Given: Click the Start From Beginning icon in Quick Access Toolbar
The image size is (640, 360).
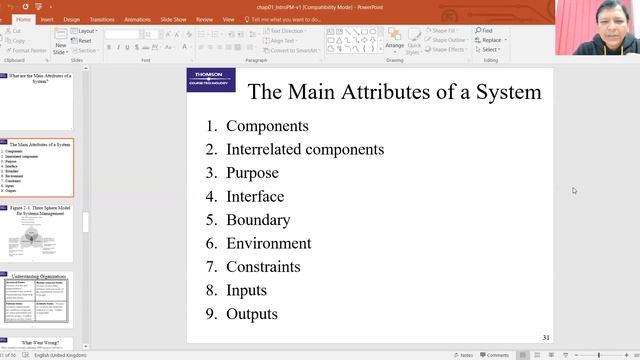Looking at the screenshot, I should click(x=38, y=7).
